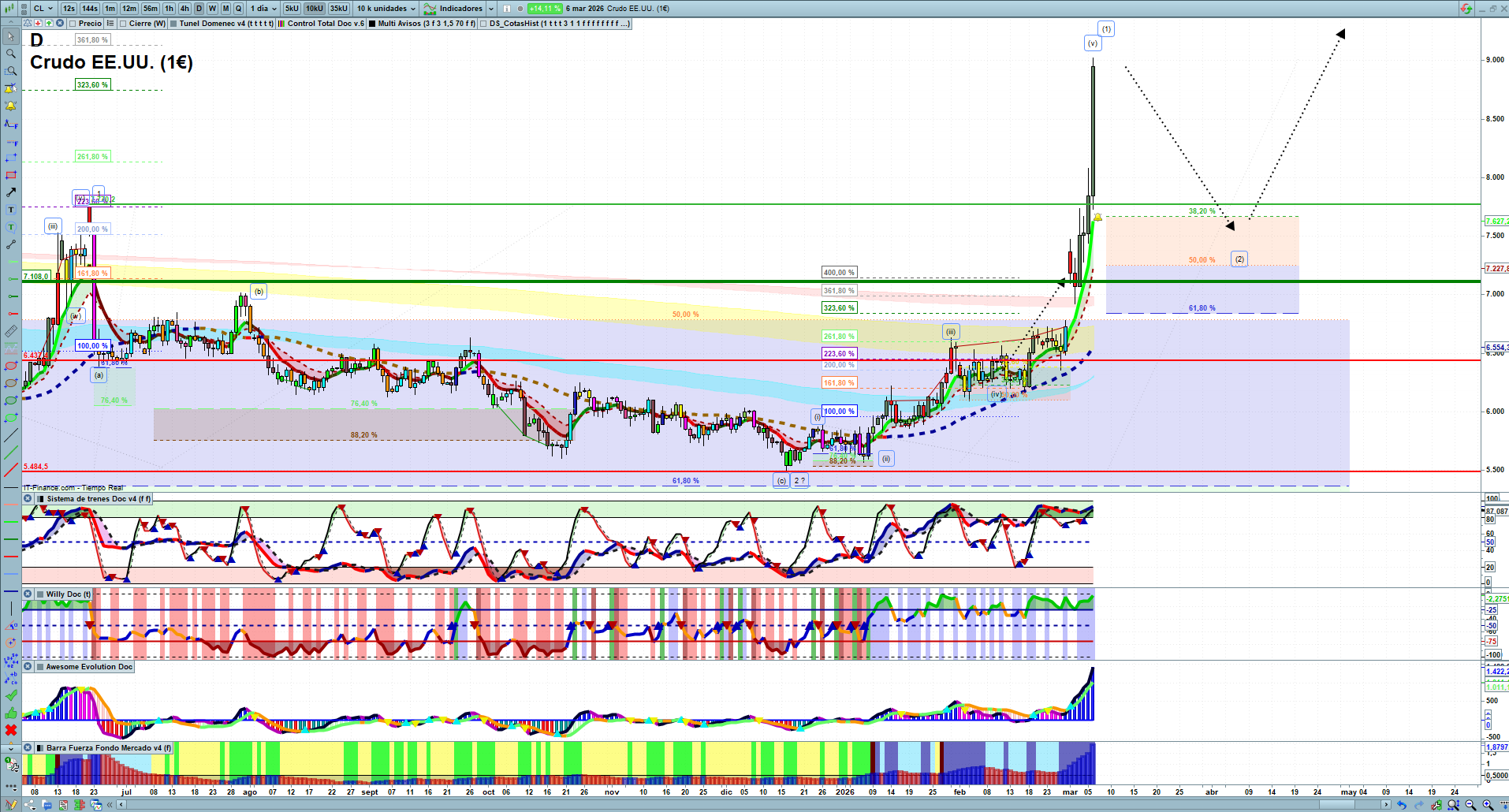Expand the Indicadores dropdown arrow
This screenshot has width=1509, height=812.
[x=491, y=9]
